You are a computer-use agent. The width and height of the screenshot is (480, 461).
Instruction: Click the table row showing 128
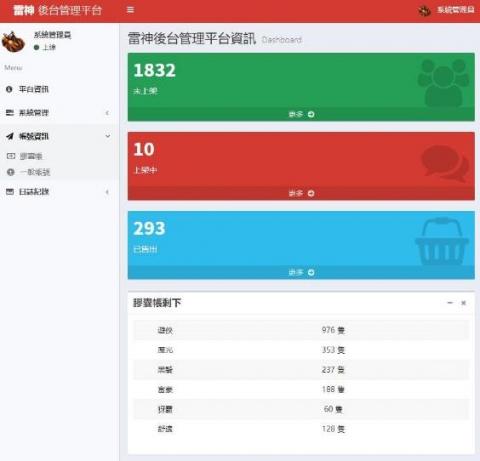tap(301, 429)
